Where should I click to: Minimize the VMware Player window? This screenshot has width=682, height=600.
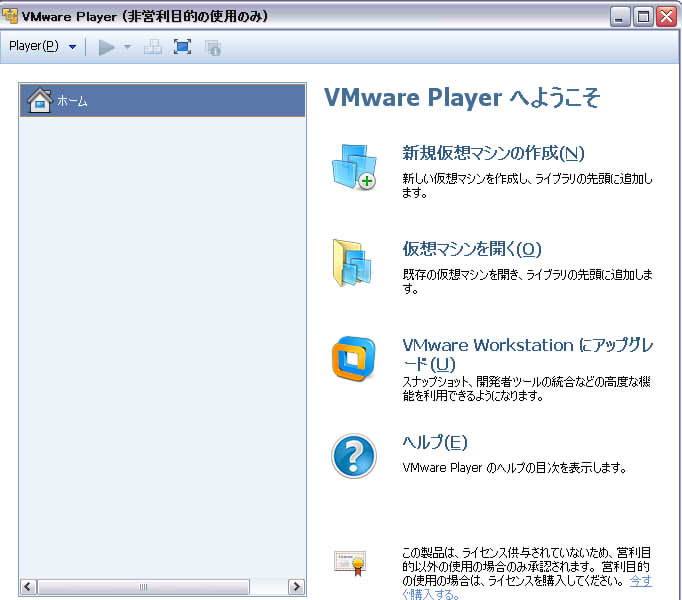pyautogui.click(x=620, y=17)
